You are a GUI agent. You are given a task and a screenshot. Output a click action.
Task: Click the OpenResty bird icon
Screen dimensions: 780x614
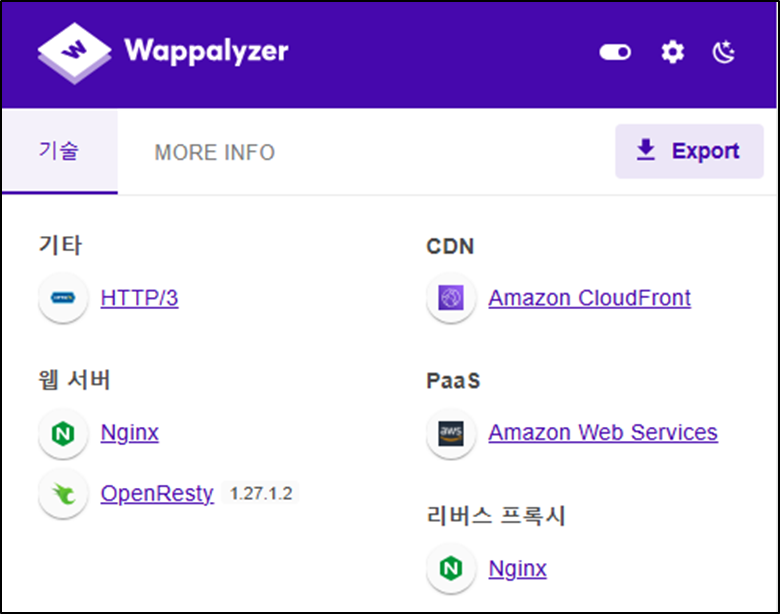(x=63, y=494)
